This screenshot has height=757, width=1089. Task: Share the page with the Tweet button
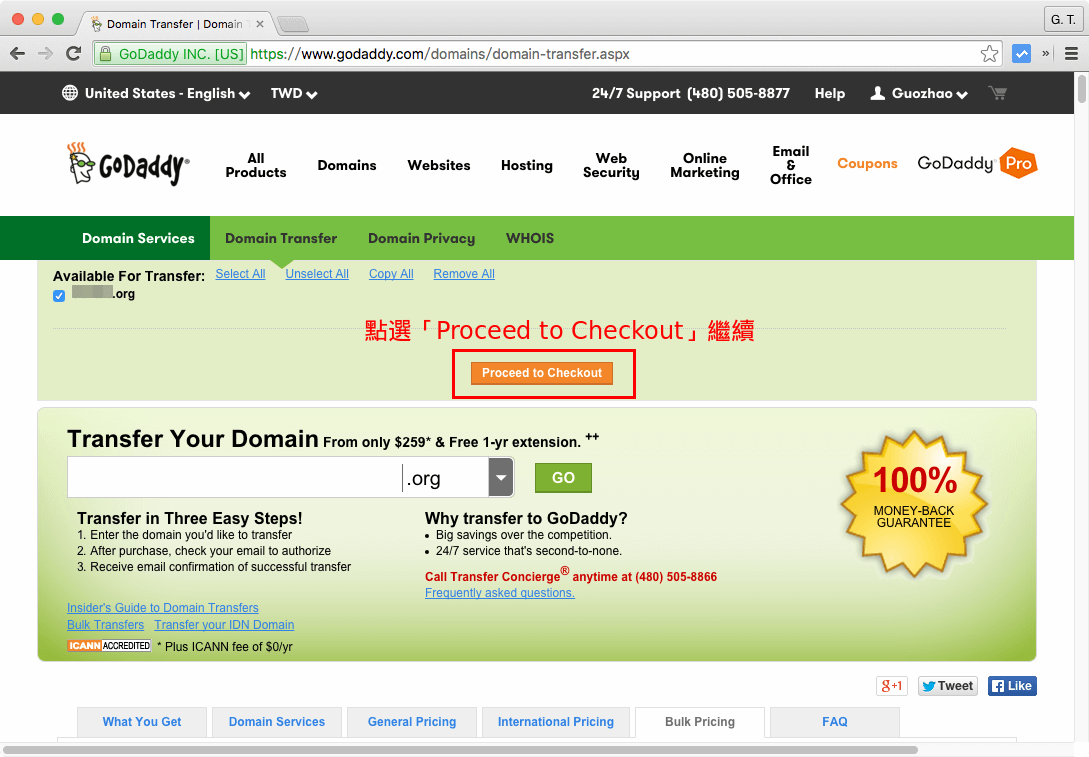click(946, 685)
